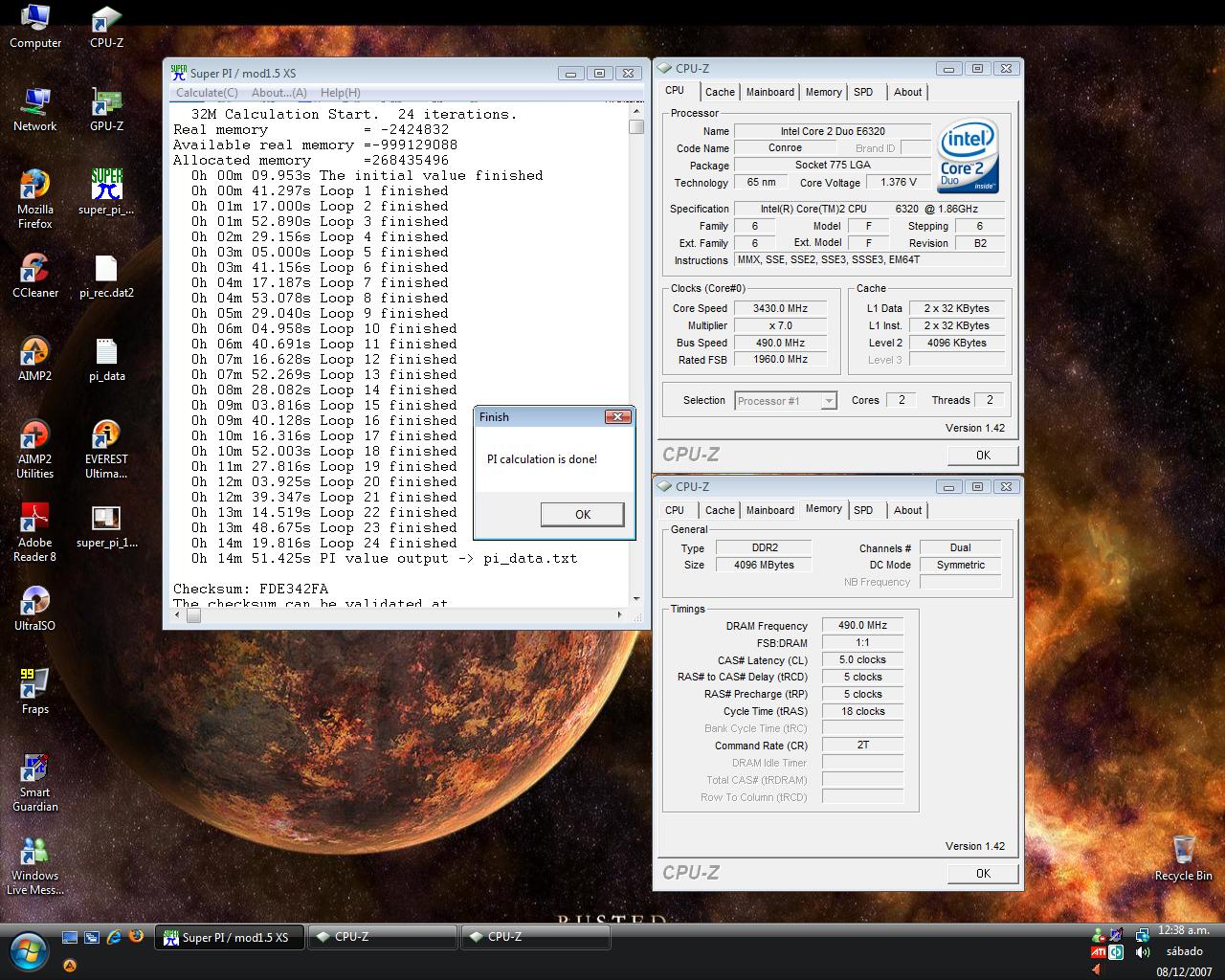Launch Smart Guardian from the desktop

coord(35,782)
